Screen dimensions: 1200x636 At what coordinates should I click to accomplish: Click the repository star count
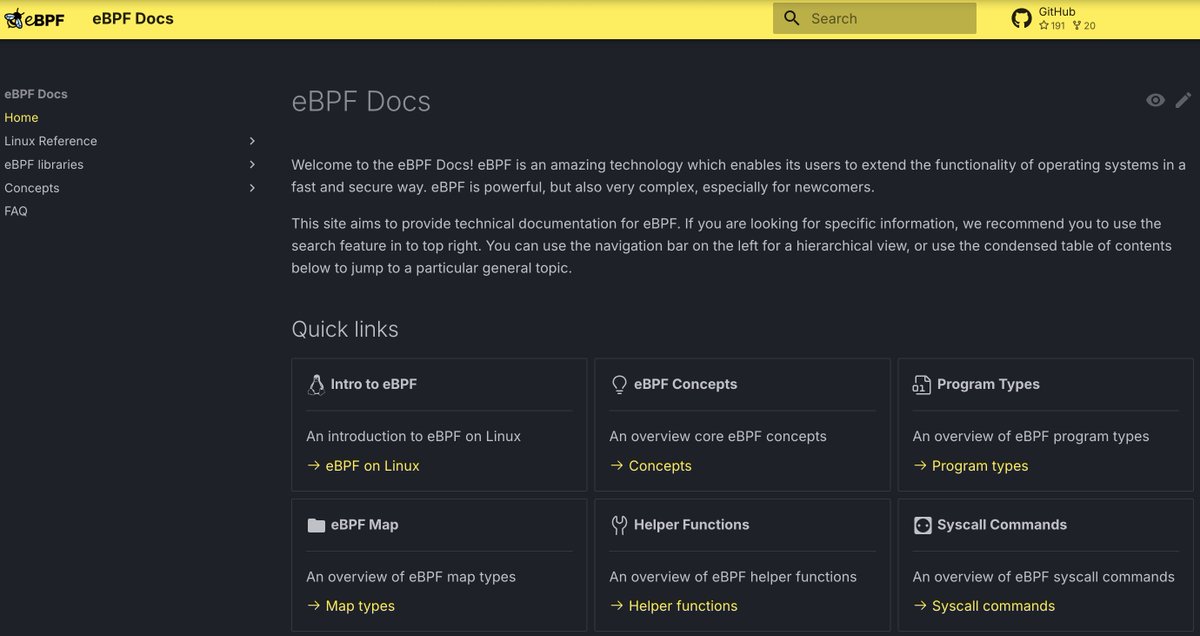1052,25
